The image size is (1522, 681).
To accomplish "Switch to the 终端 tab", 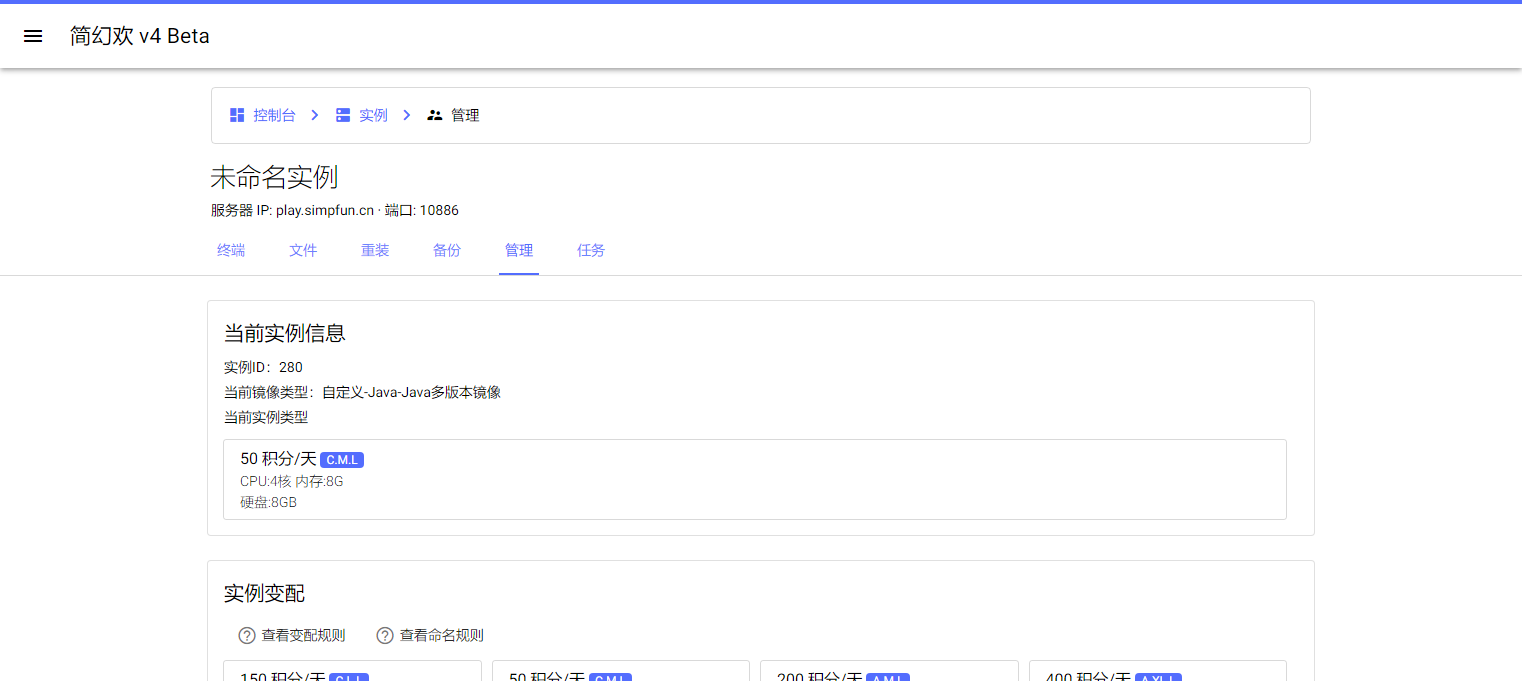I will point(231,251).
